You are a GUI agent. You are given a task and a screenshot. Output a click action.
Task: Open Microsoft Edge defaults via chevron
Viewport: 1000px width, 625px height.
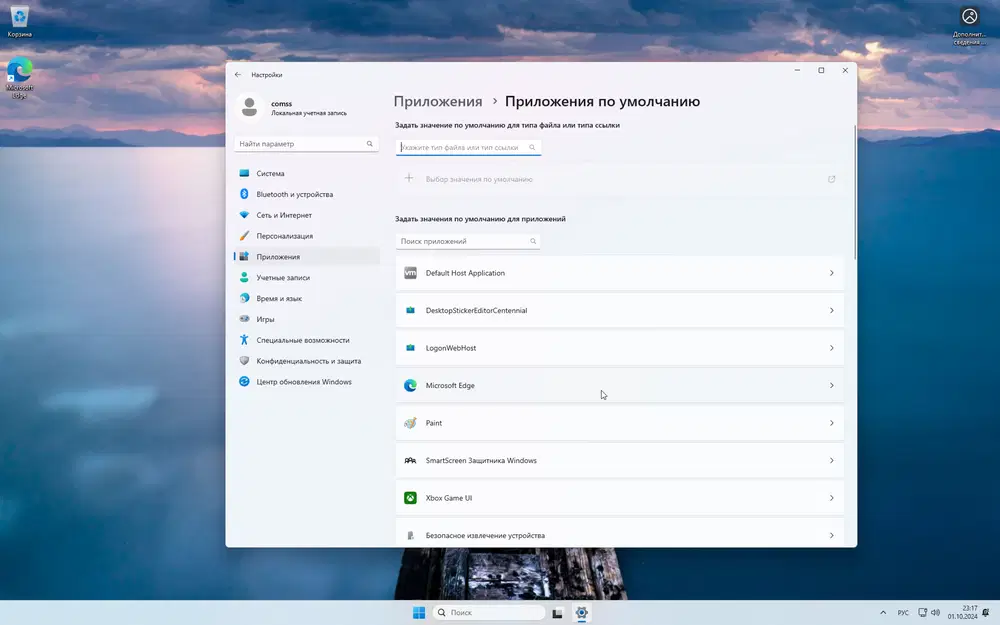point(831,385)
